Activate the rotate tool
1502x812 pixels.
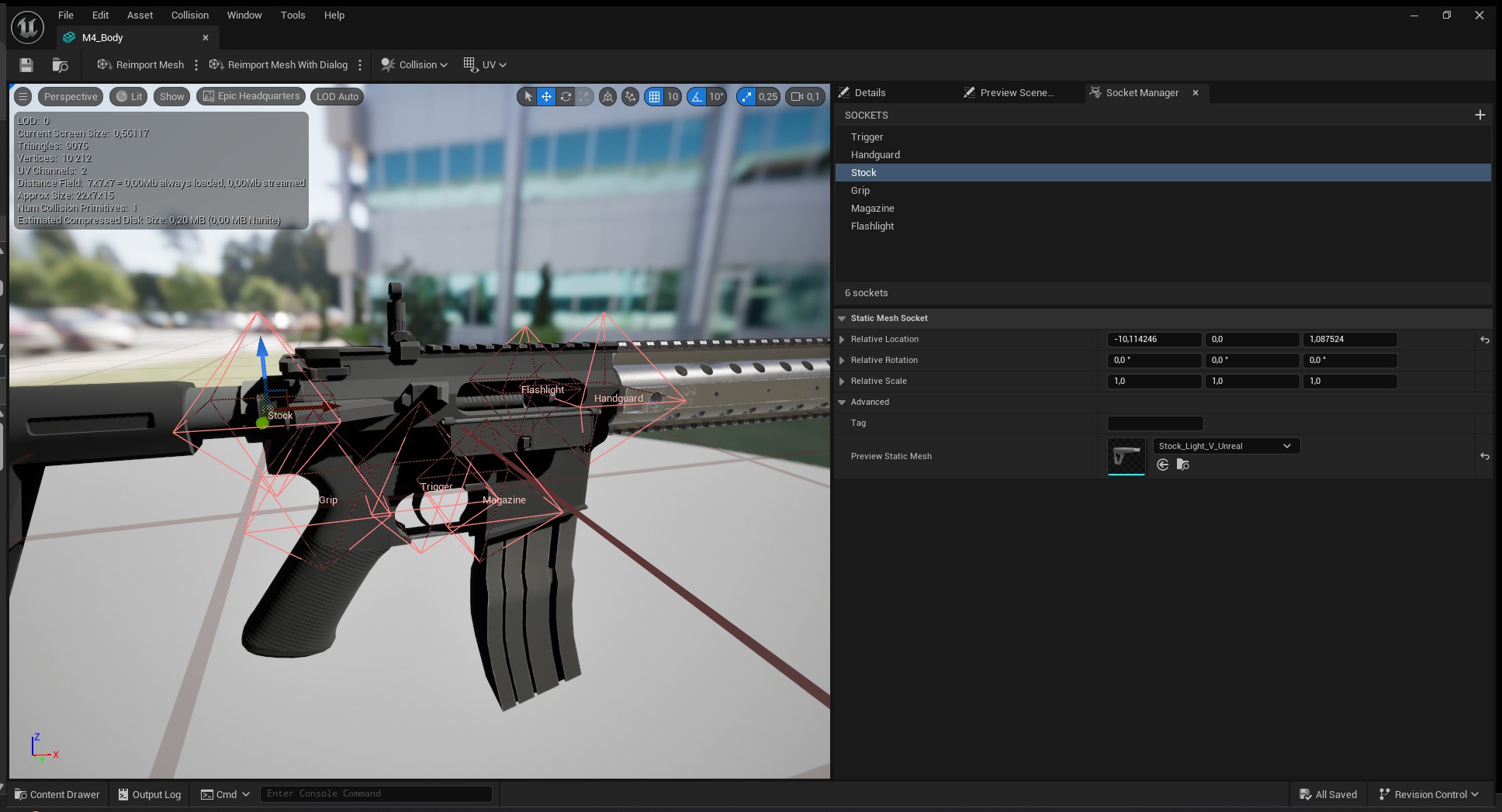(x=566, y=96)
